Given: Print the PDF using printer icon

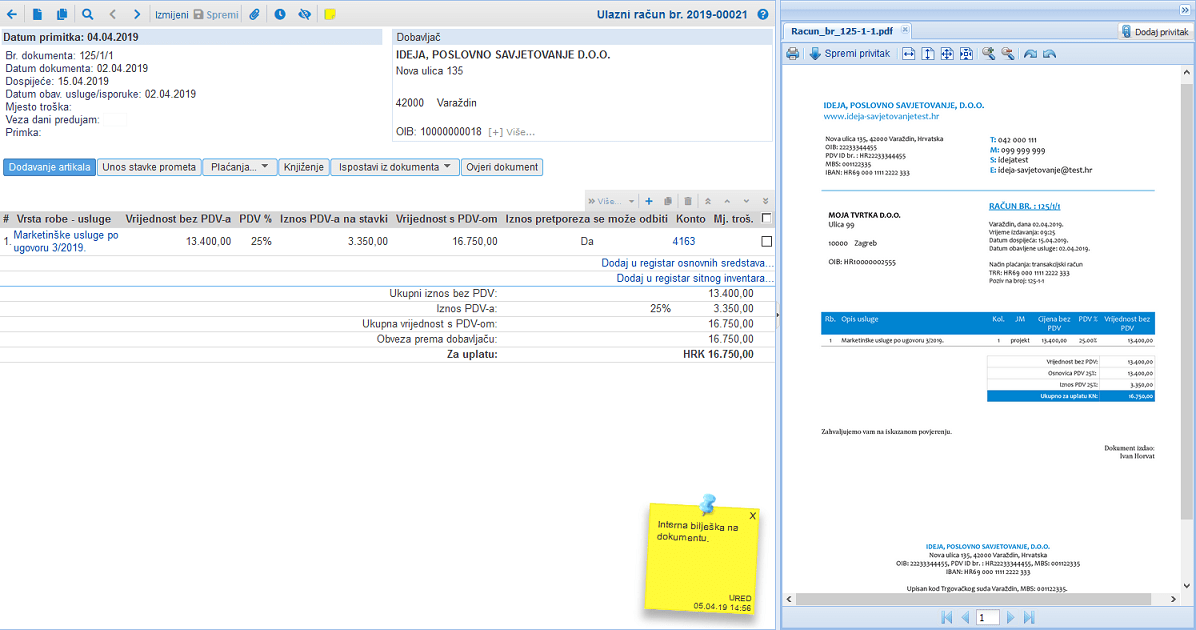Looking at the screenshot, I should click(x=793, y=54).
